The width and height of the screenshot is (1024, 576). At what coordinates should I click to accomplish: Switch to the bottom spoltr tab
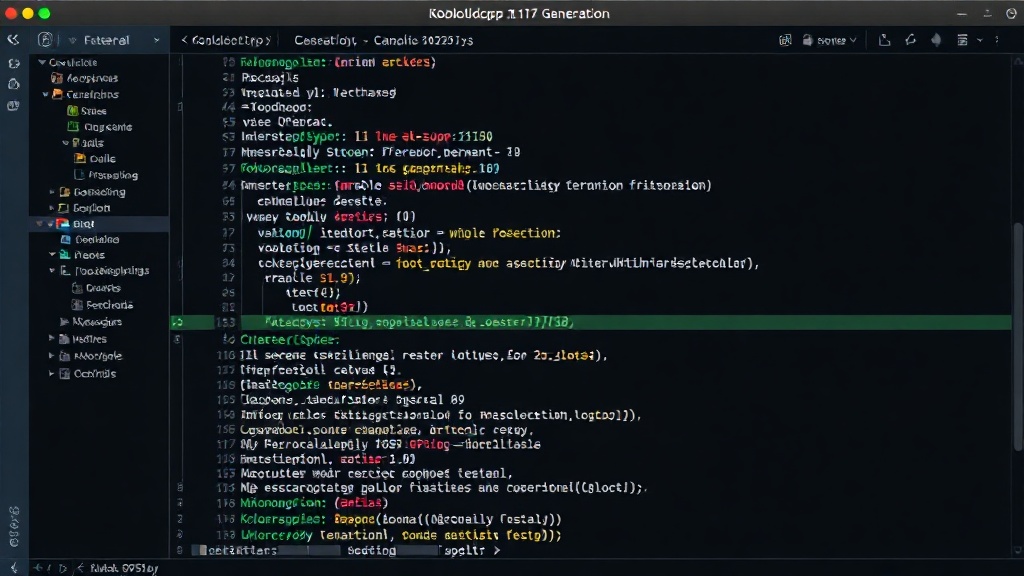point(464,551)
